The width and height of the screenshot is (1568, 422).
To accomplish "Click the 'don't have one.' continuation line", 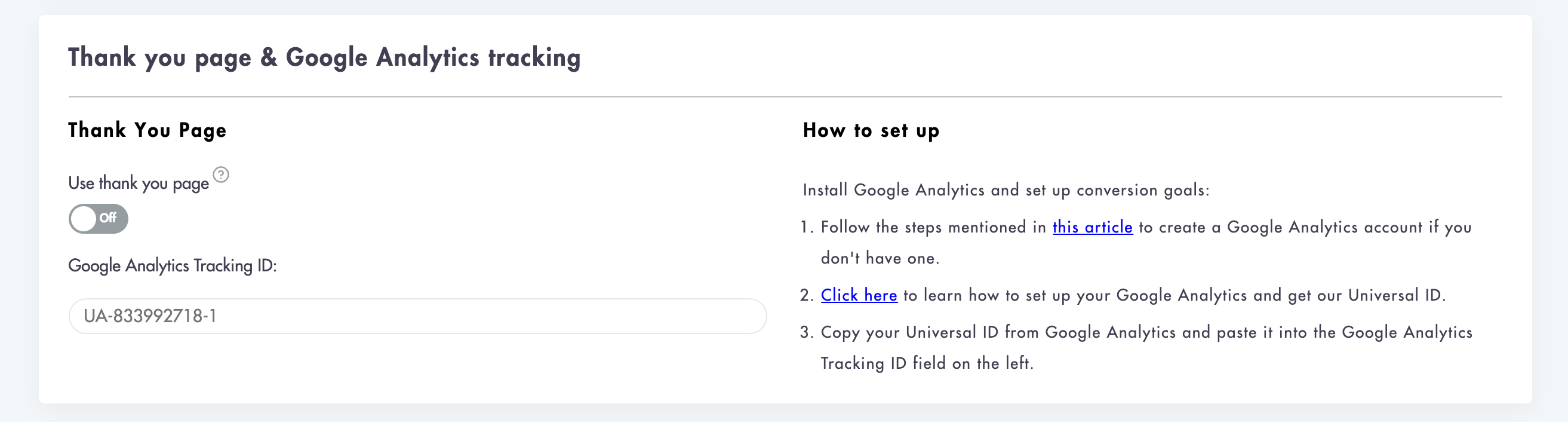I will coord(880,258).
